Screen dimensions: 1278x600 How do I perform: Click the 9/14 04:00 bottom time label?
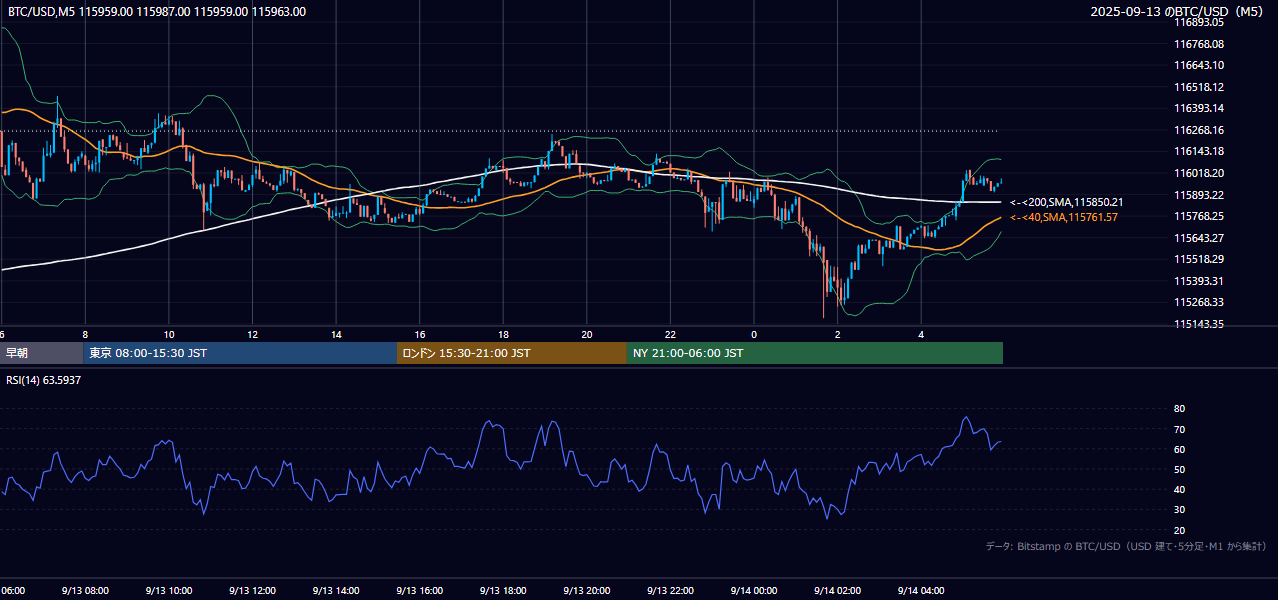(921, 591)
